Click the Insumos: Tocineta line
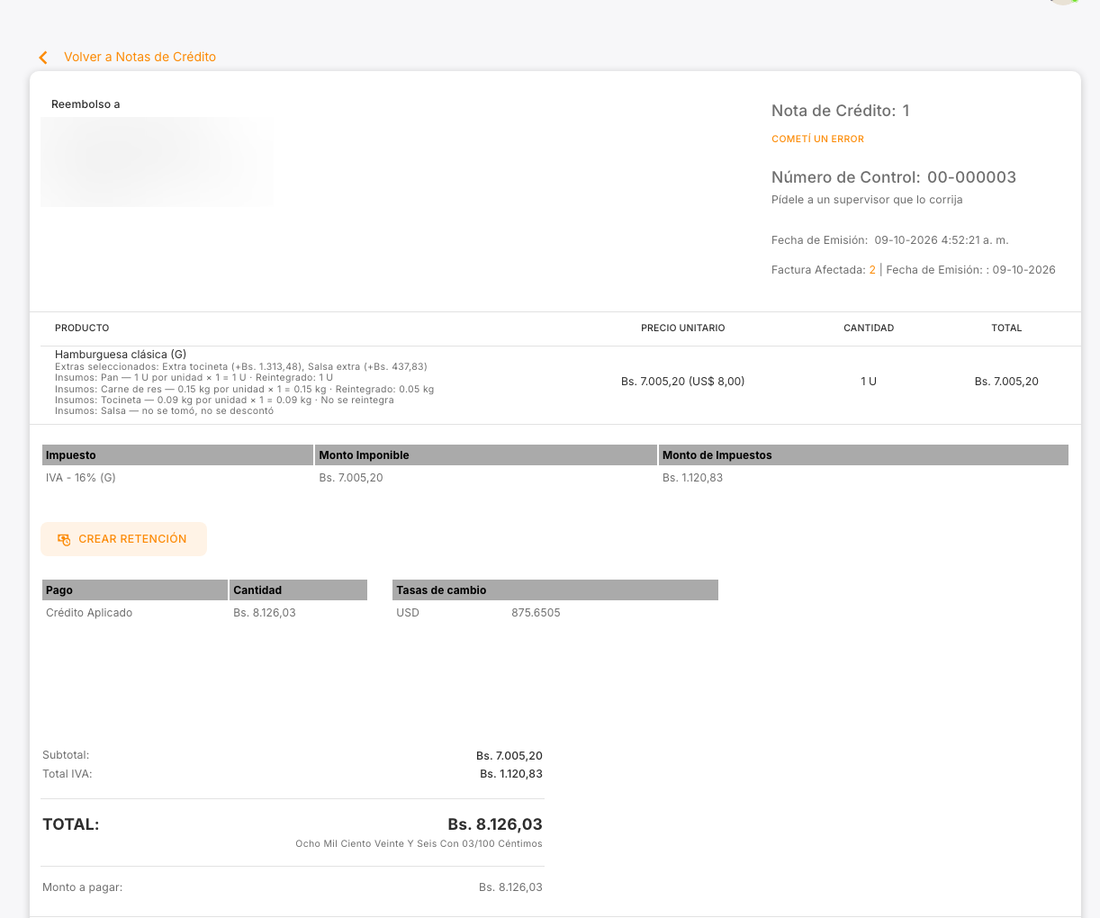The height and width of the screenshot is (918, 1100). (x=224, y=400)
